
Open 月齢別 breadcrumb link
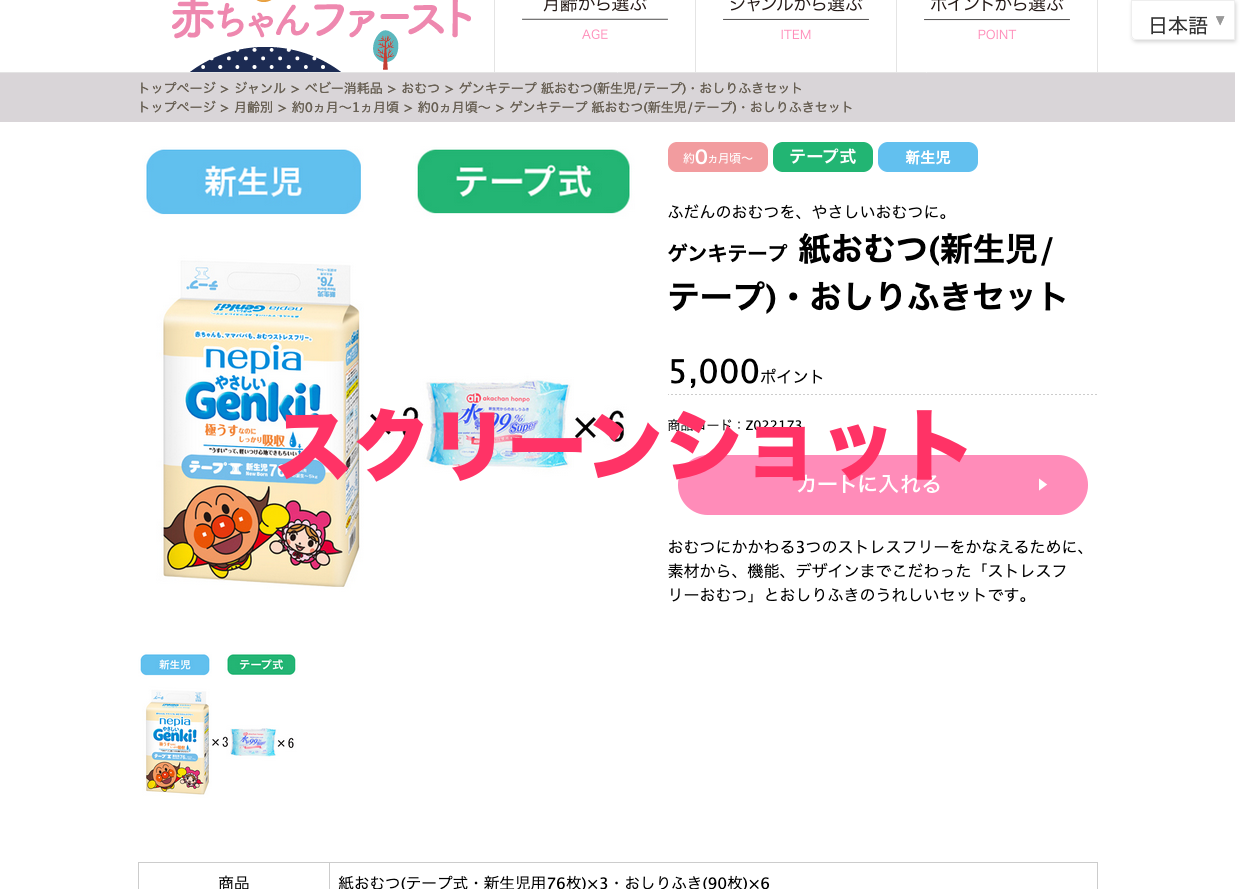click(253, 107)
